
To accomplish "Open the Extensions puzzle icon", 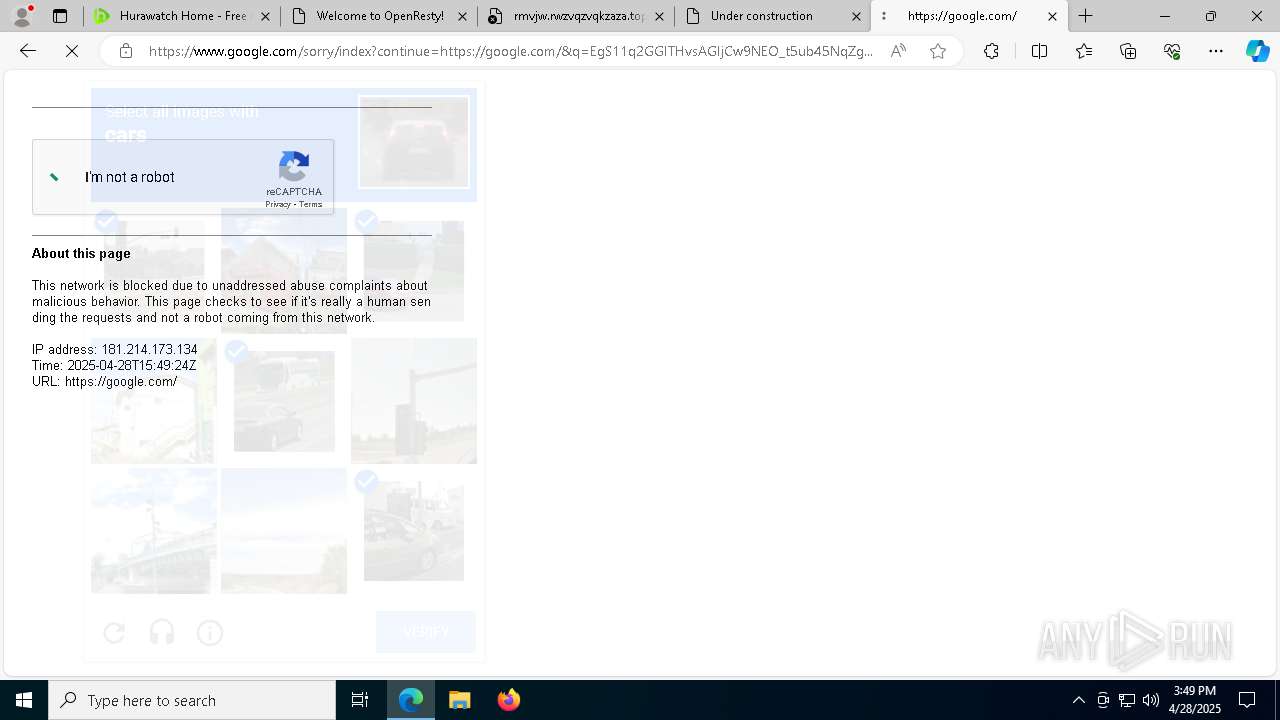I will click(991, 51).
